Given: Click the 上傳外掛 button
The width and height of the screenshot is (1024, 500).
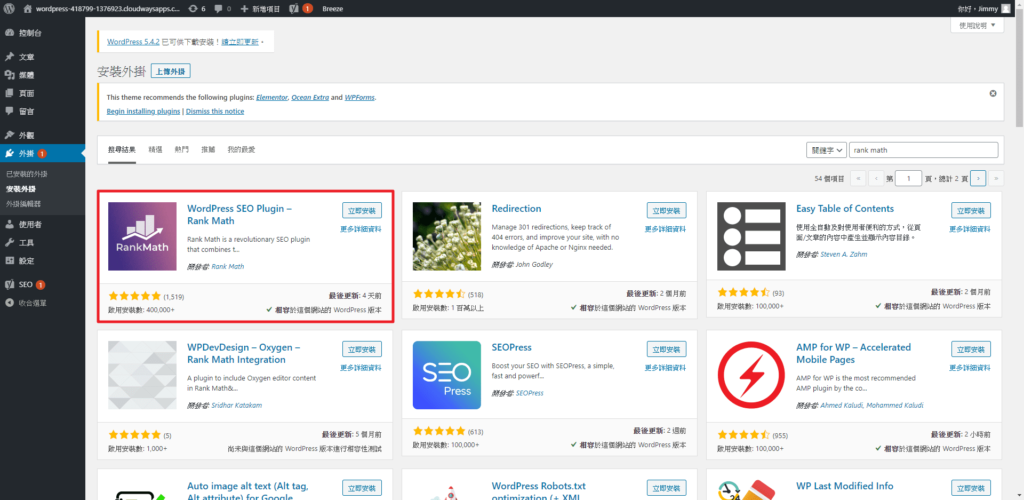Looking at the screenshot, I should tap(170, 71).
